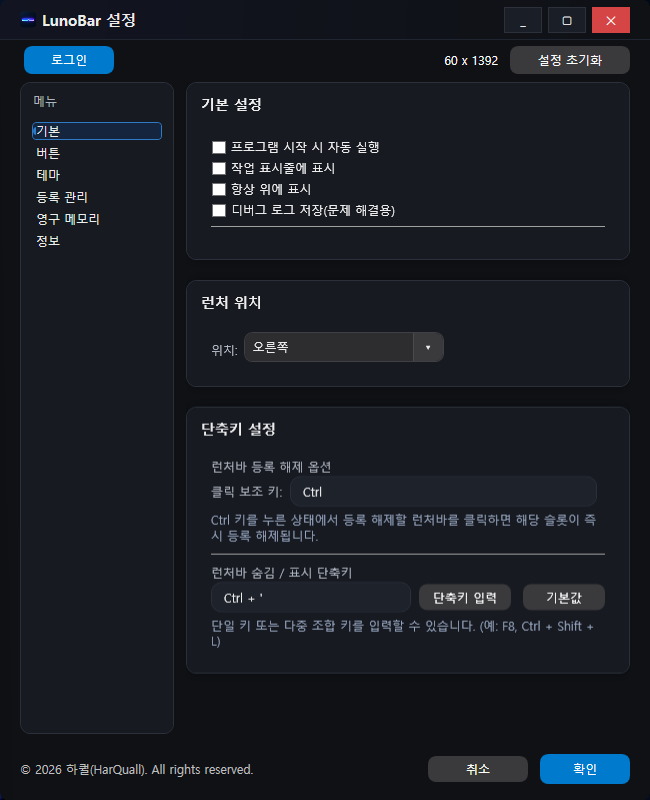Enable 디버그 로그 저장 for troubleshooting
This screenshot has width=650, height=800.
[217, 210]
